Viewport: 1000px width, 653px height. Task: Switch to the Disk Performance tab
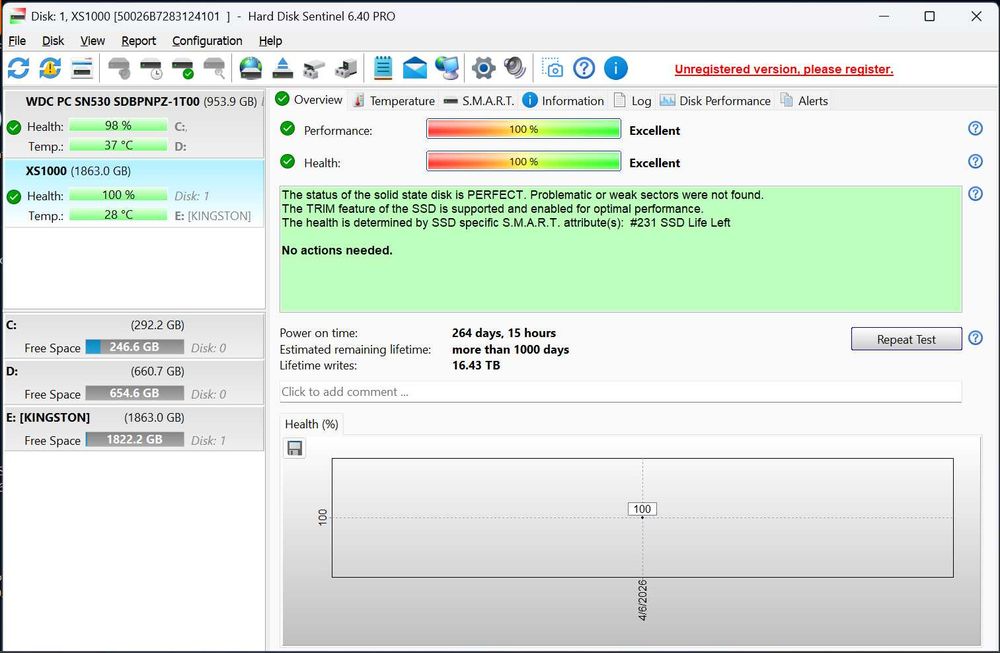[715, 101]
